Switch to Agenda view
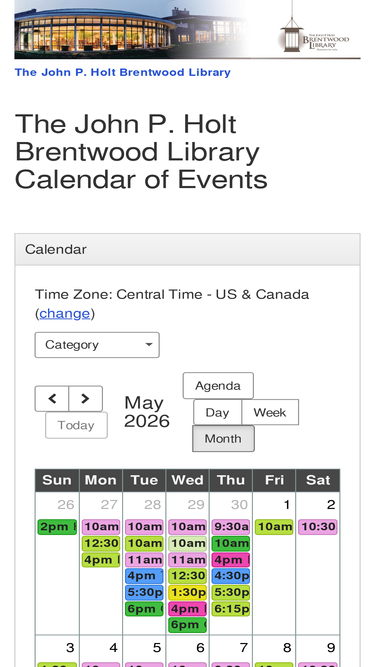 (x=218, y=386)
